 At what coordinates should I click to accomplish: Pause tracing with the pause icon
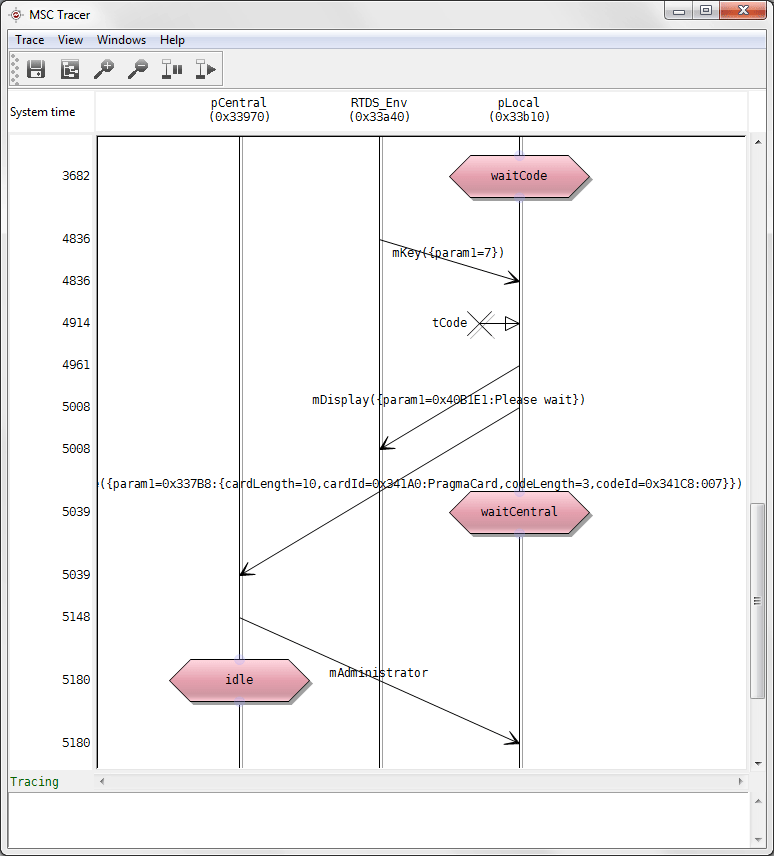click(x=172, y=69)
